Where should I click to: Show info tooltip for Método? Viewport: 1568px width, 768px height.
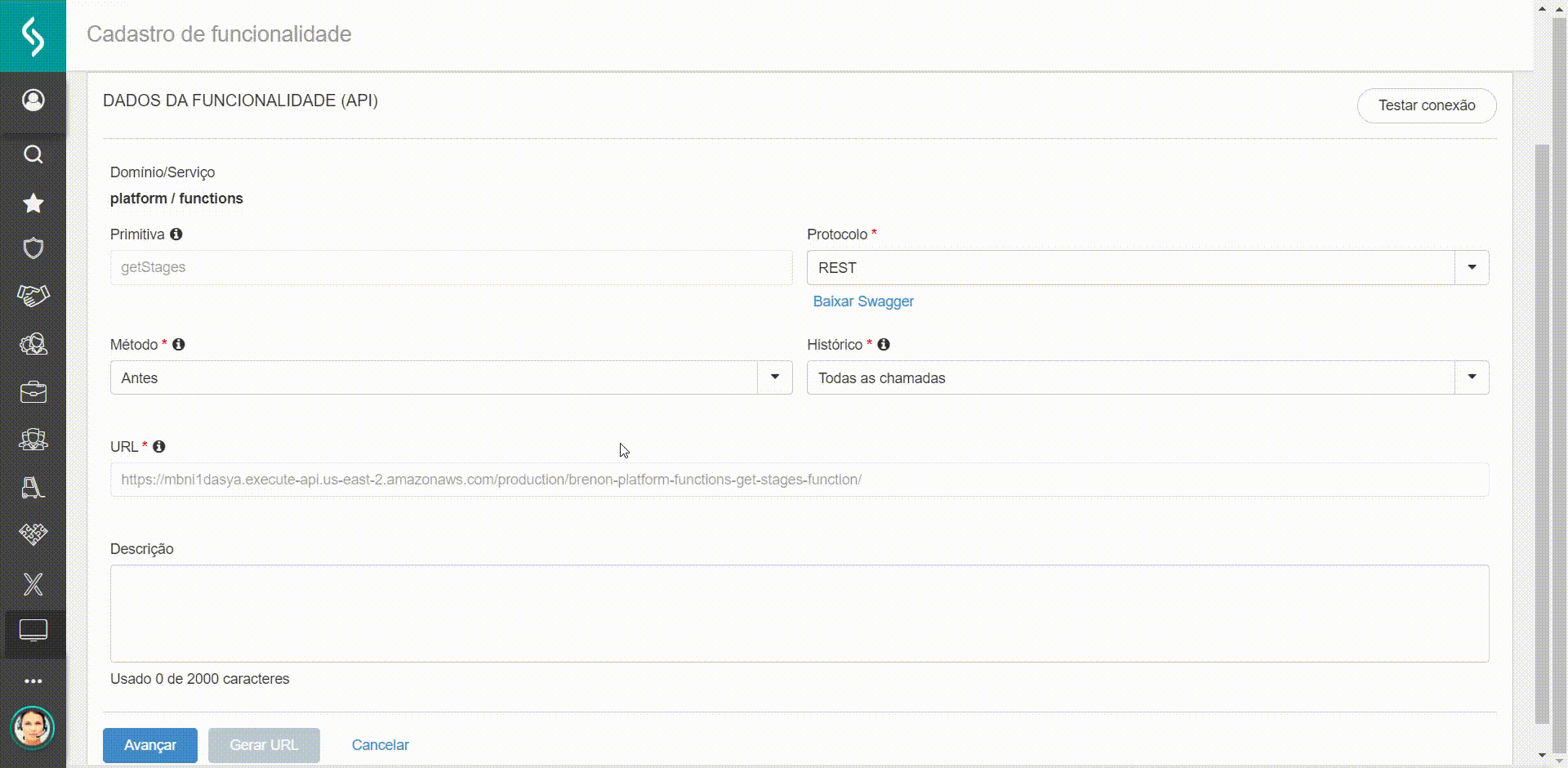point(179,345)
